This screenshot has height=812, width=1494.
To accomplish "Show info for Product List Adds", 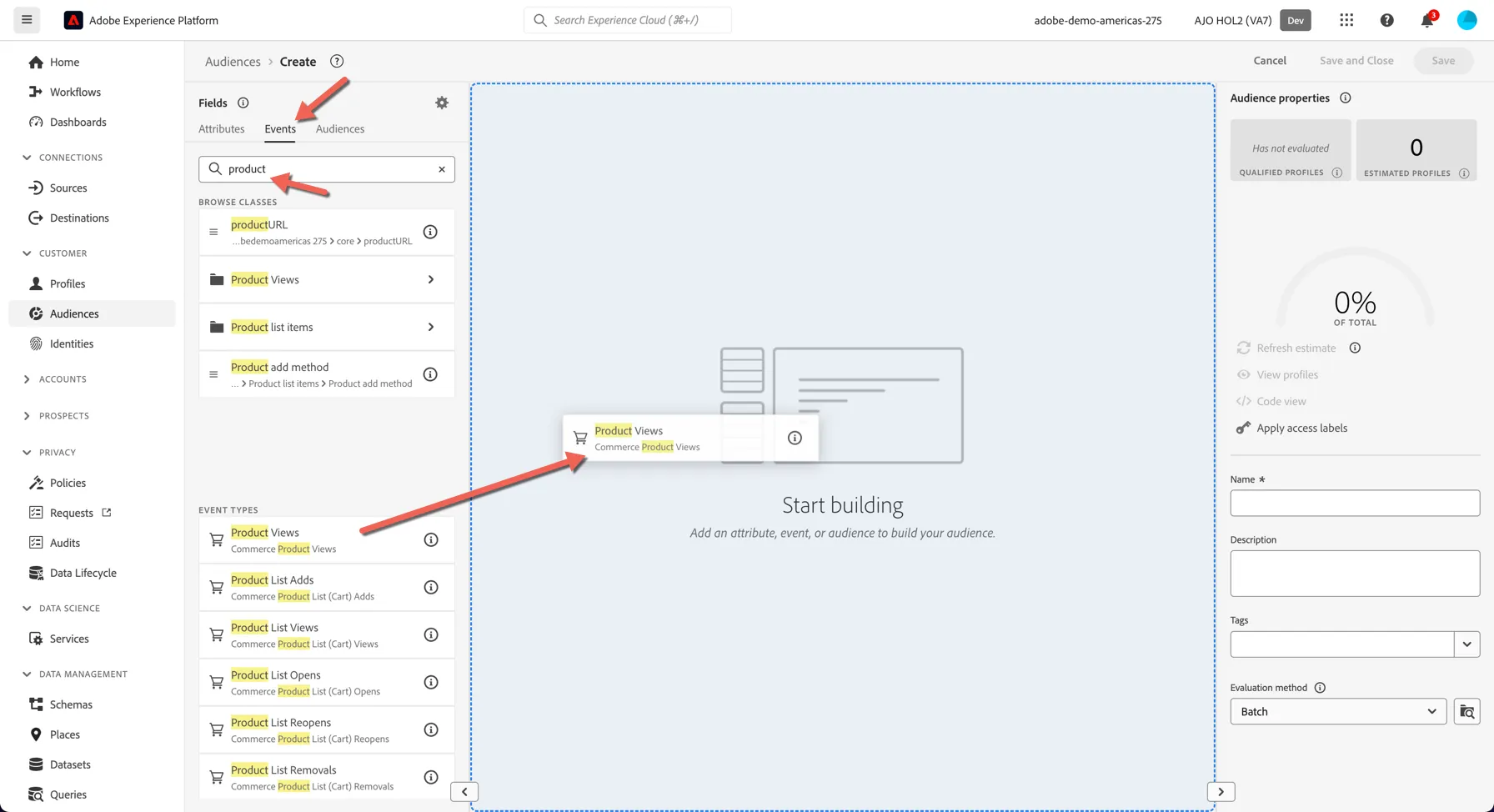I will pyautogui.click(x=431, y=587).
